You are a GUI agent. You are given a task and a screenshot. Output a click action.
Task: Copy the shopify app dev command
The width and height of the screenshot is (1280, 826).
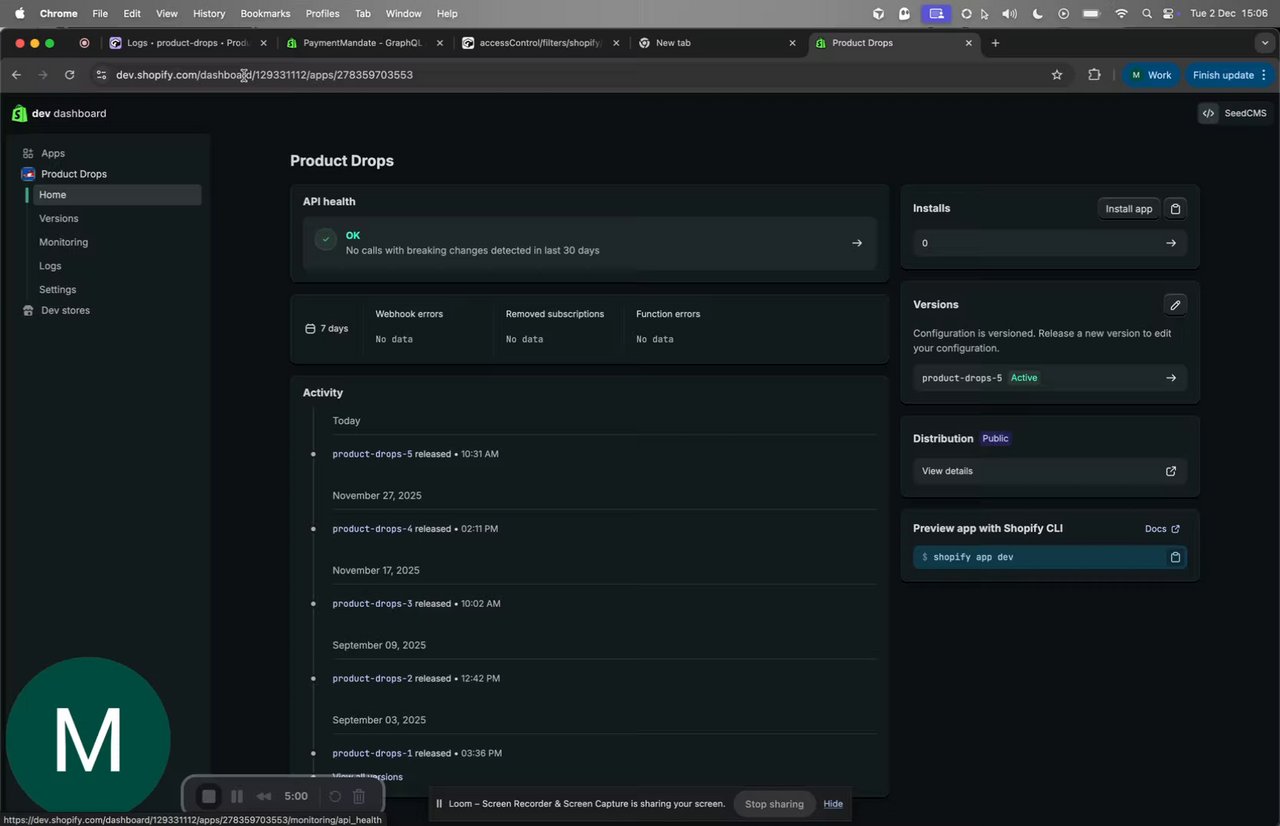(1176, 557)
